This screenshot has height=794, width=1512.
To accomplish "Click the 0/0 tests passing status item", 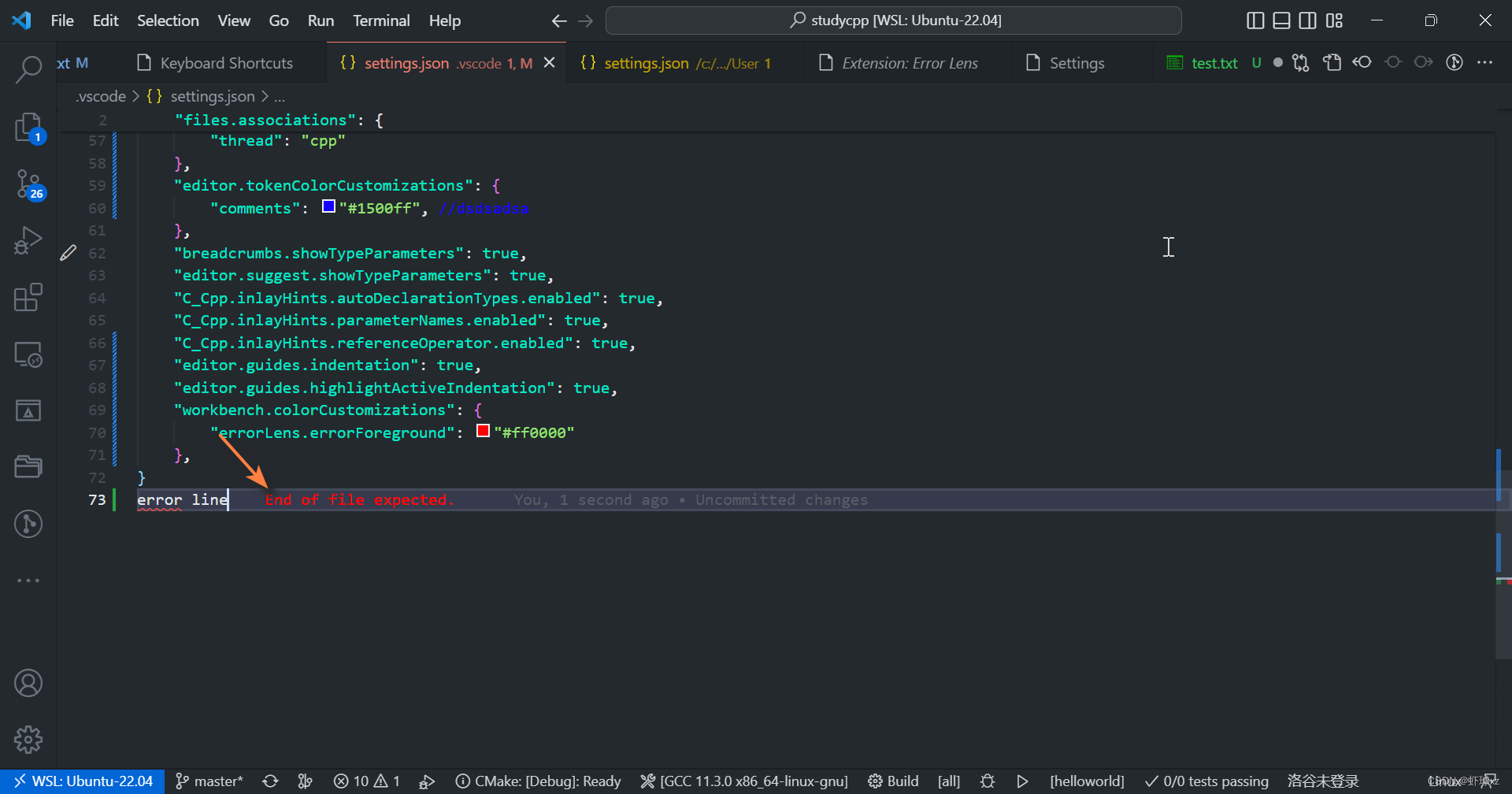I will click(x=1206, y=781).
